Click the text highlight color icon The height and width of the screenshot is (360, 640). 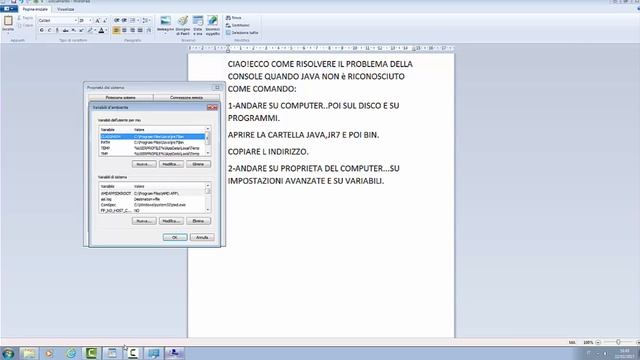tap(90, 30)
